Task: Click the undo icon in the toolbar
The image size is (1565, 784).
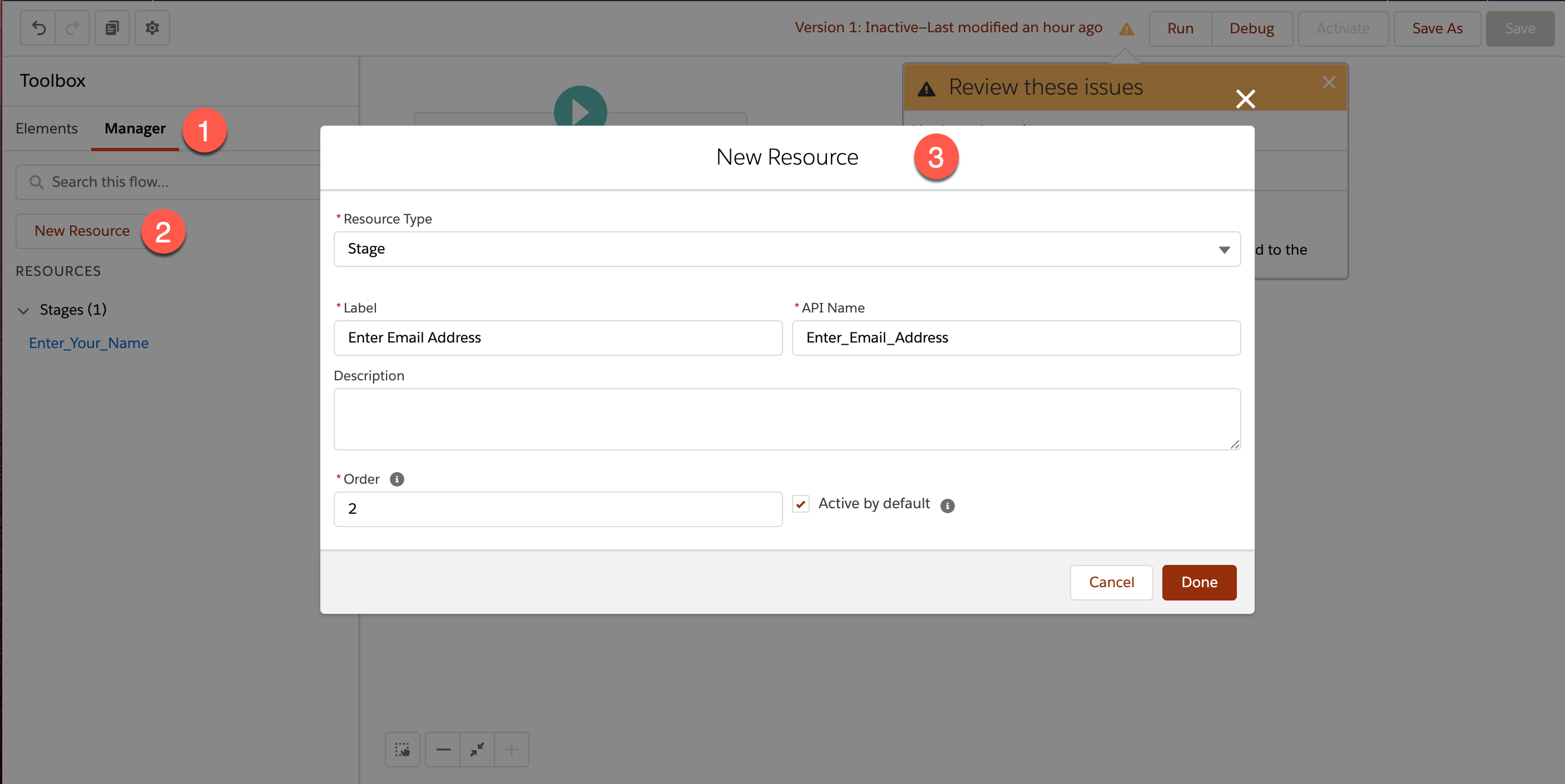Action: (x=38, y=28)
